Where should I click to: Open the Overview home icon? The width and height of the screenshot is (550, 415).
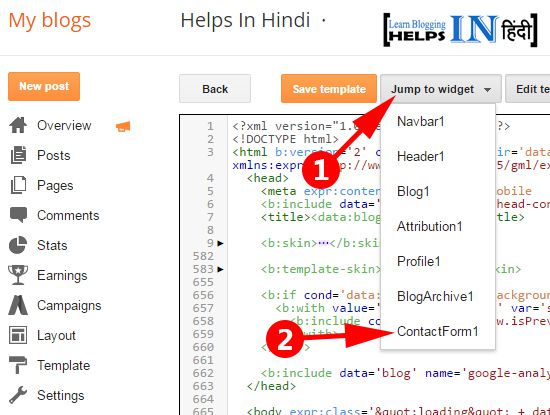18,125
